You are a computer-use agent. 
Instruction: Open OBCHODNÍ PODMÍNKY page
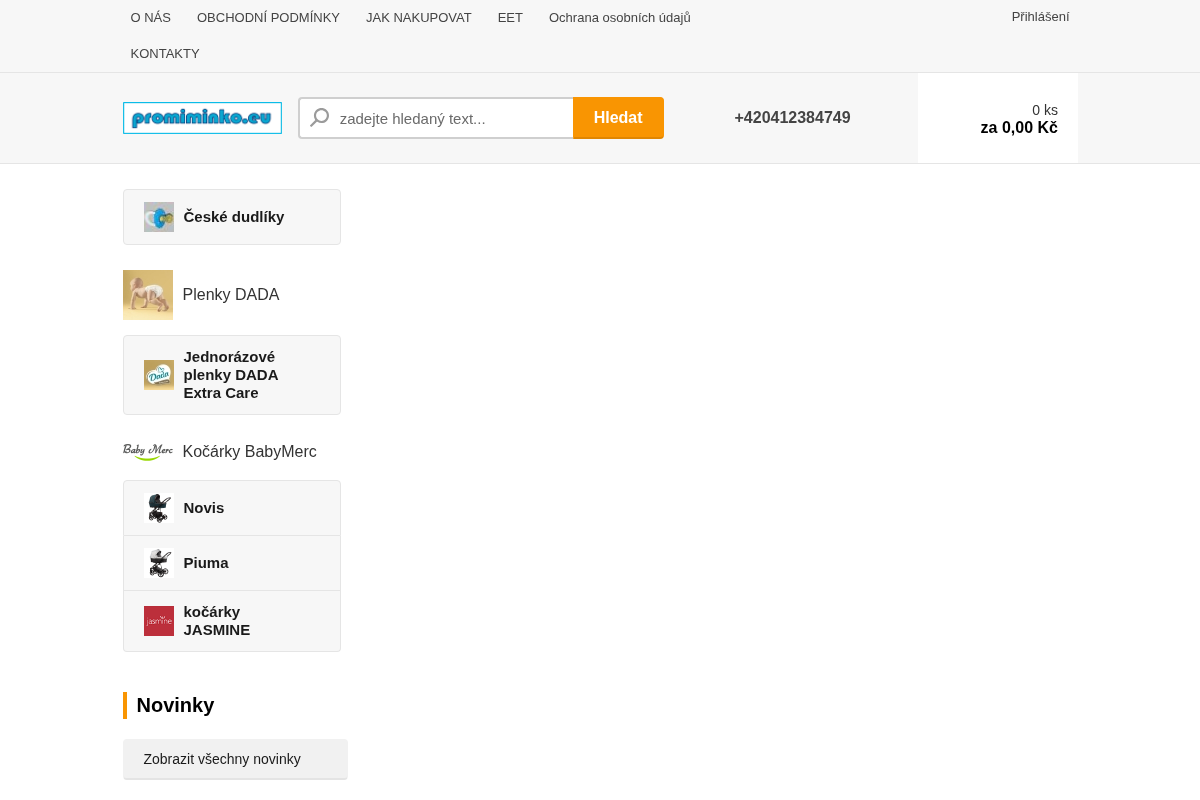coord(268,17)
